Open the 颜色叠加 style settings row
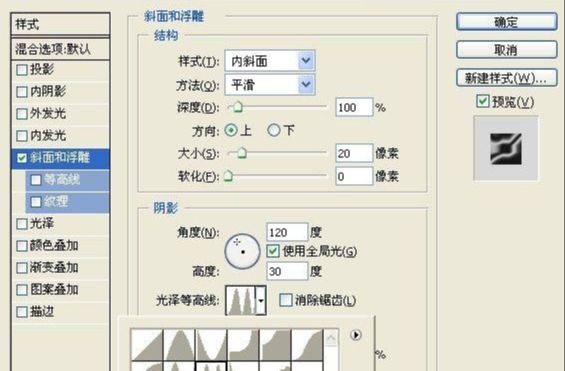The height and width of the screenshot is (371, 565). pyautogui.click(x=61, y=246)
